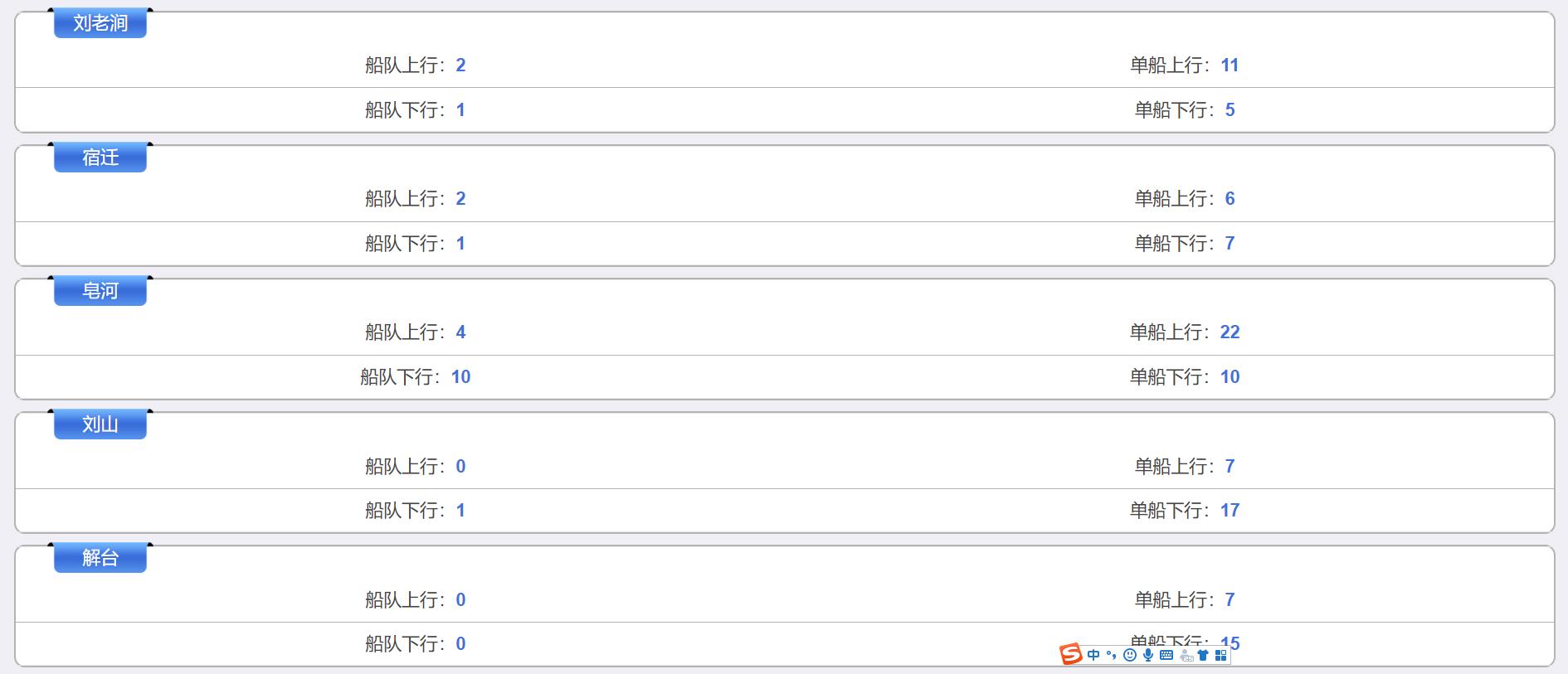The height and width of the screenshot is (674, 1568).
Task: Toggle the 中 Chinese/English input mode
Action: tap(1093, 655)
